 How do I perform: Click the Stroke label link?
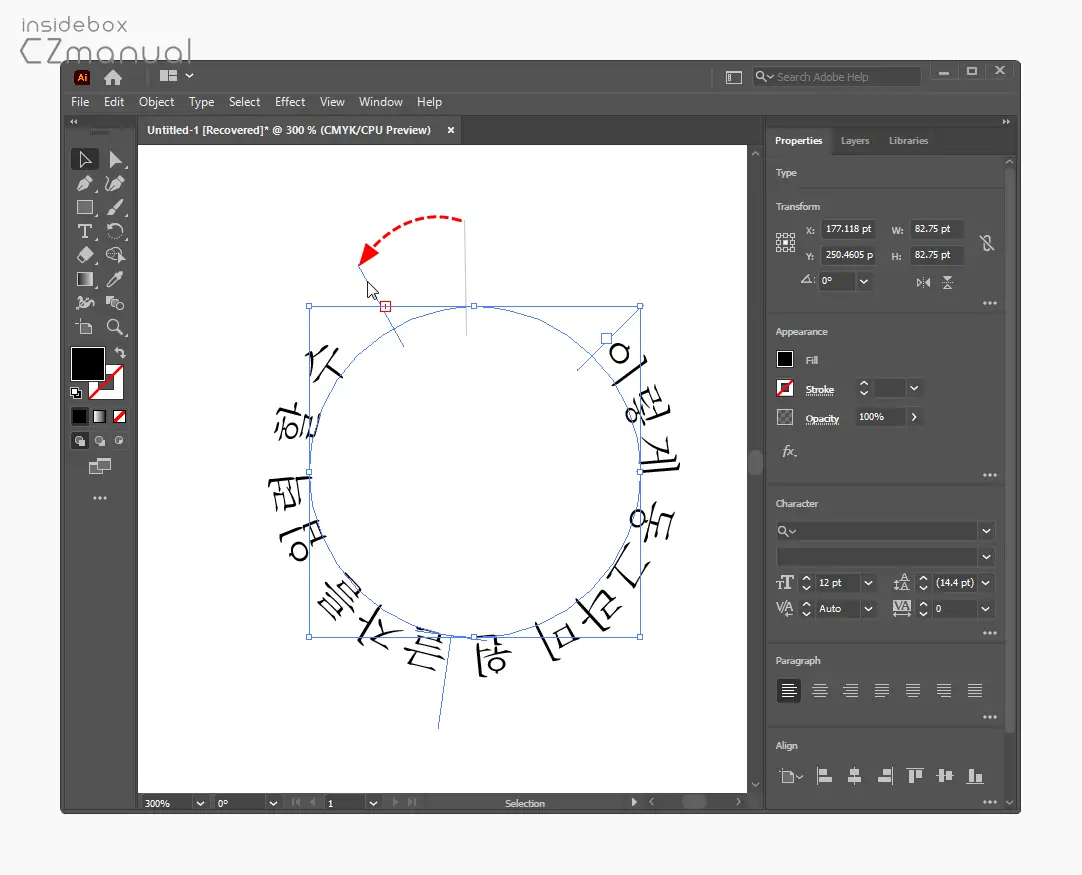[x=820, y=390]
